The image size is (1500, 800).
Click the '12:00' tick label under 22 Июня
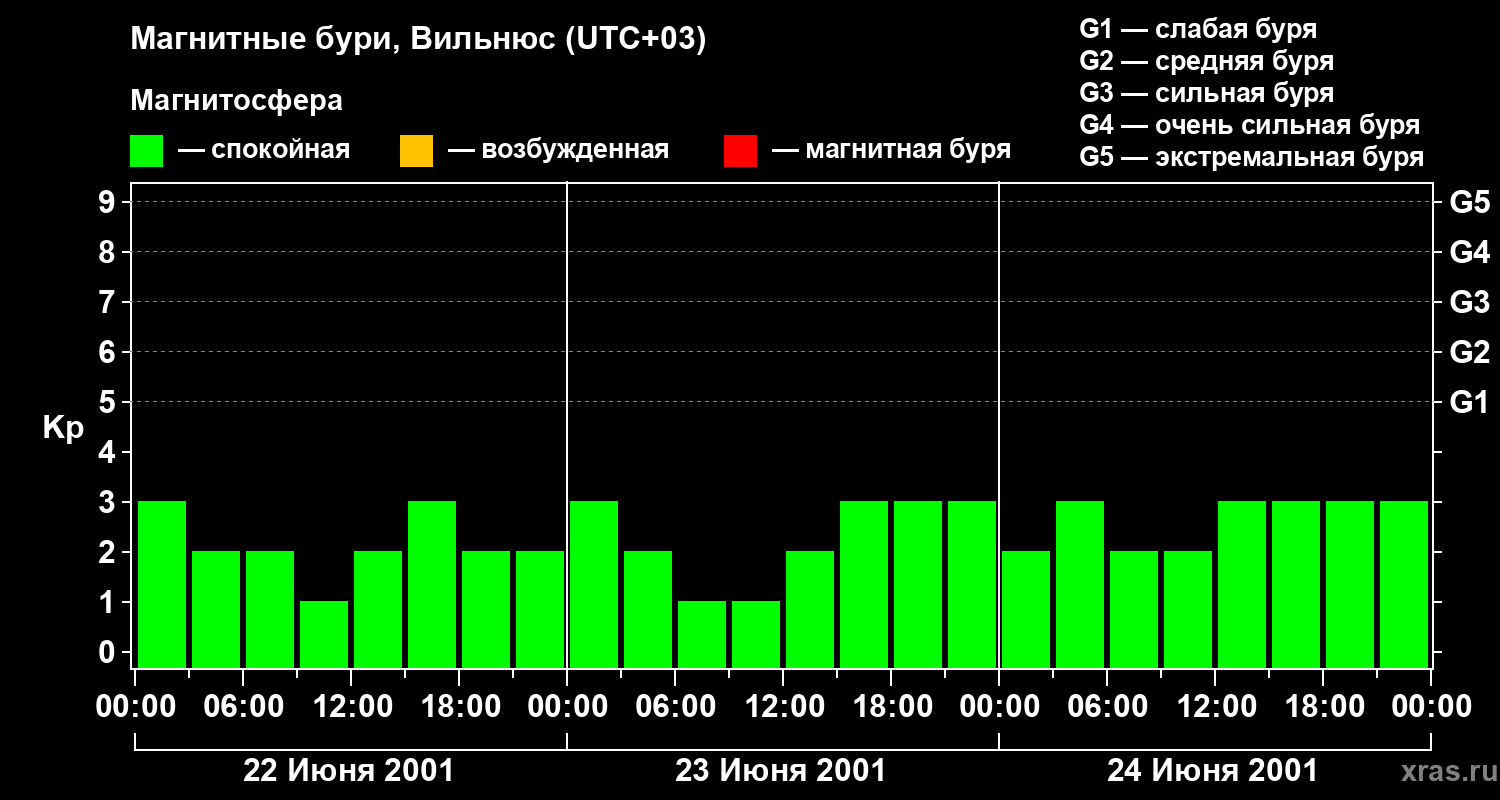[351, 707]
